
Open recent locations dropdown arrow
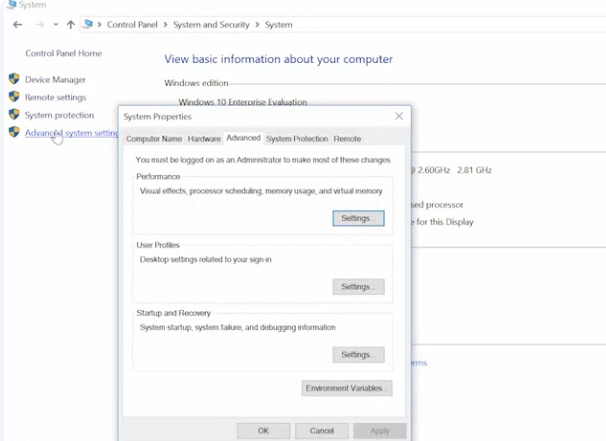click(56, 25)
